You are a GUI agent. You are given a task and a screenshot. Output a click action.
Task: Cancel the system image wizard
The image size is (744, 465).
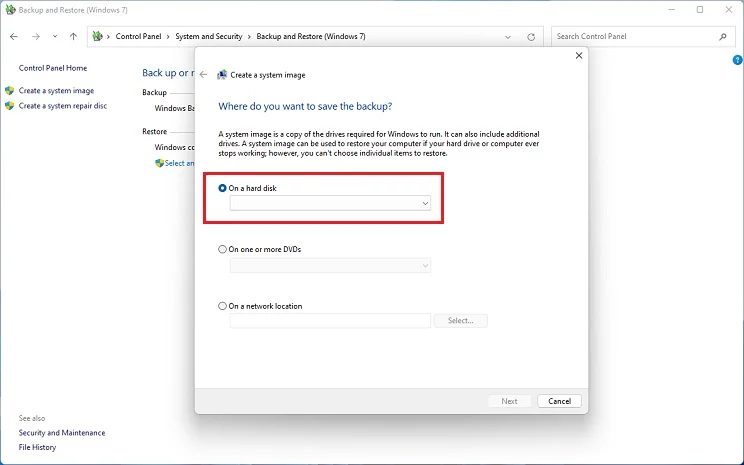[x=559, y=401]
